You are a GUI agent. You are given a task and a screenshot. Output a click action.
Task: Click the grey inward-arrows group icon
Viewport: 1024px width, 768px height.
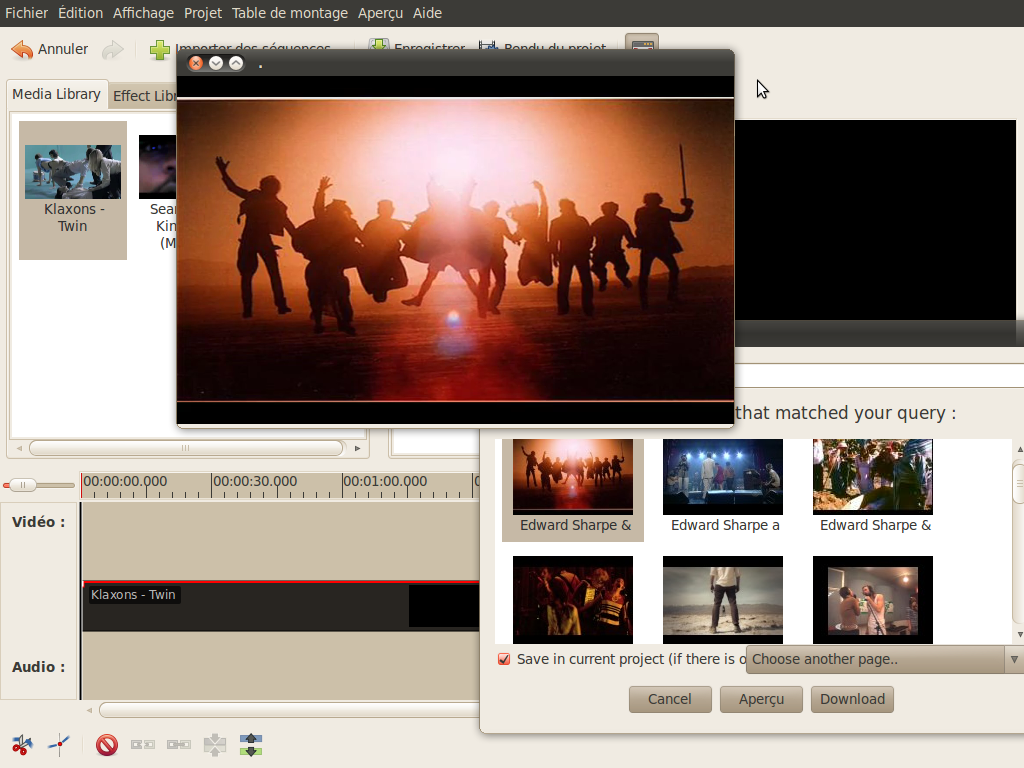[215, 744]
